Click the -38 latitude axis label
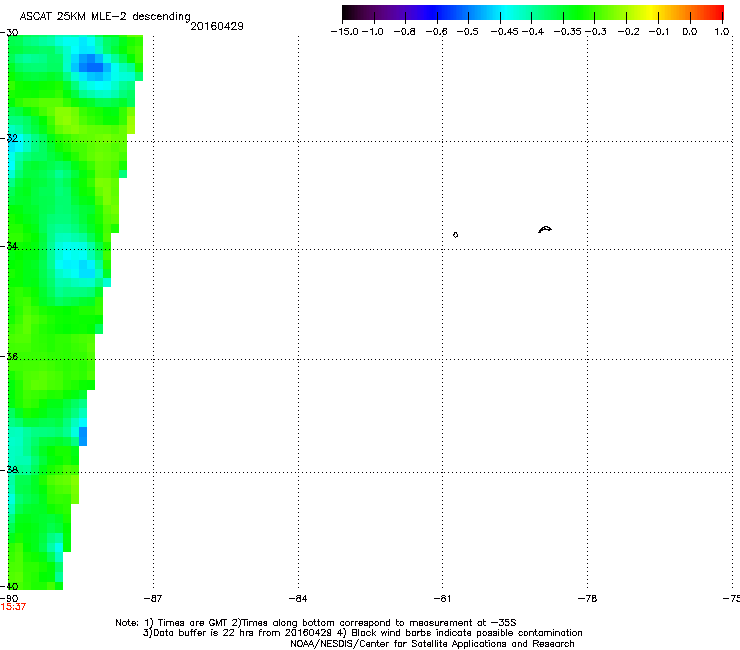 click(9, 470)
